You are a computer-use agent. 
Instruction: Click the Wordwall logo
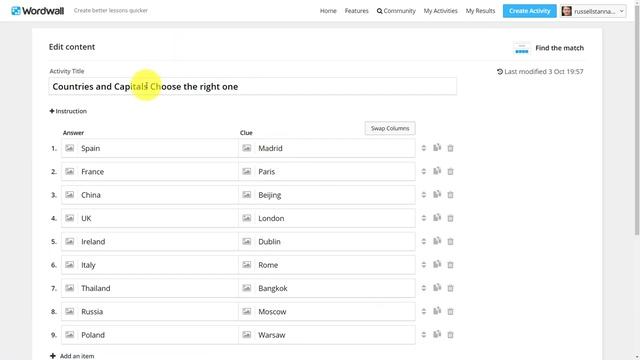point(37,11)
